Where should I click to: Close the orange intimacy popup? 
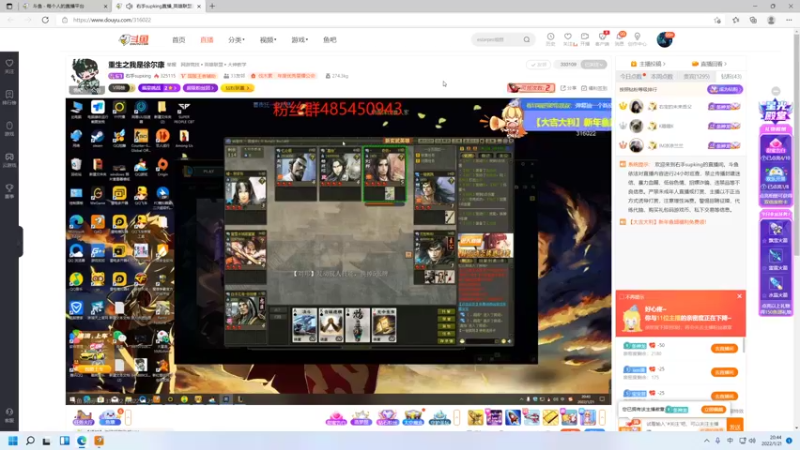point(739,296)
